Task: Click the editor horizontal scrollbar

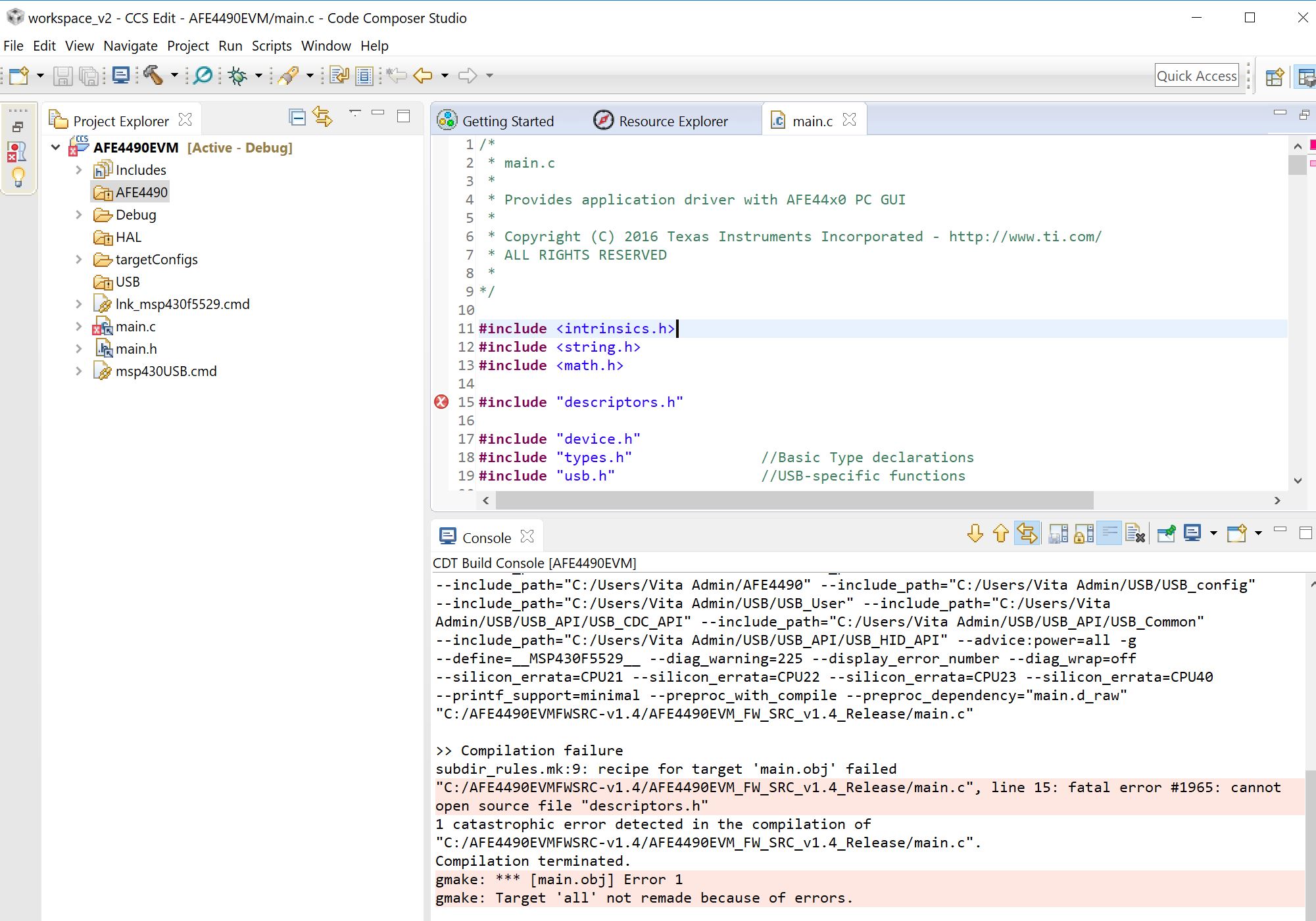Action: click(794, 500)
